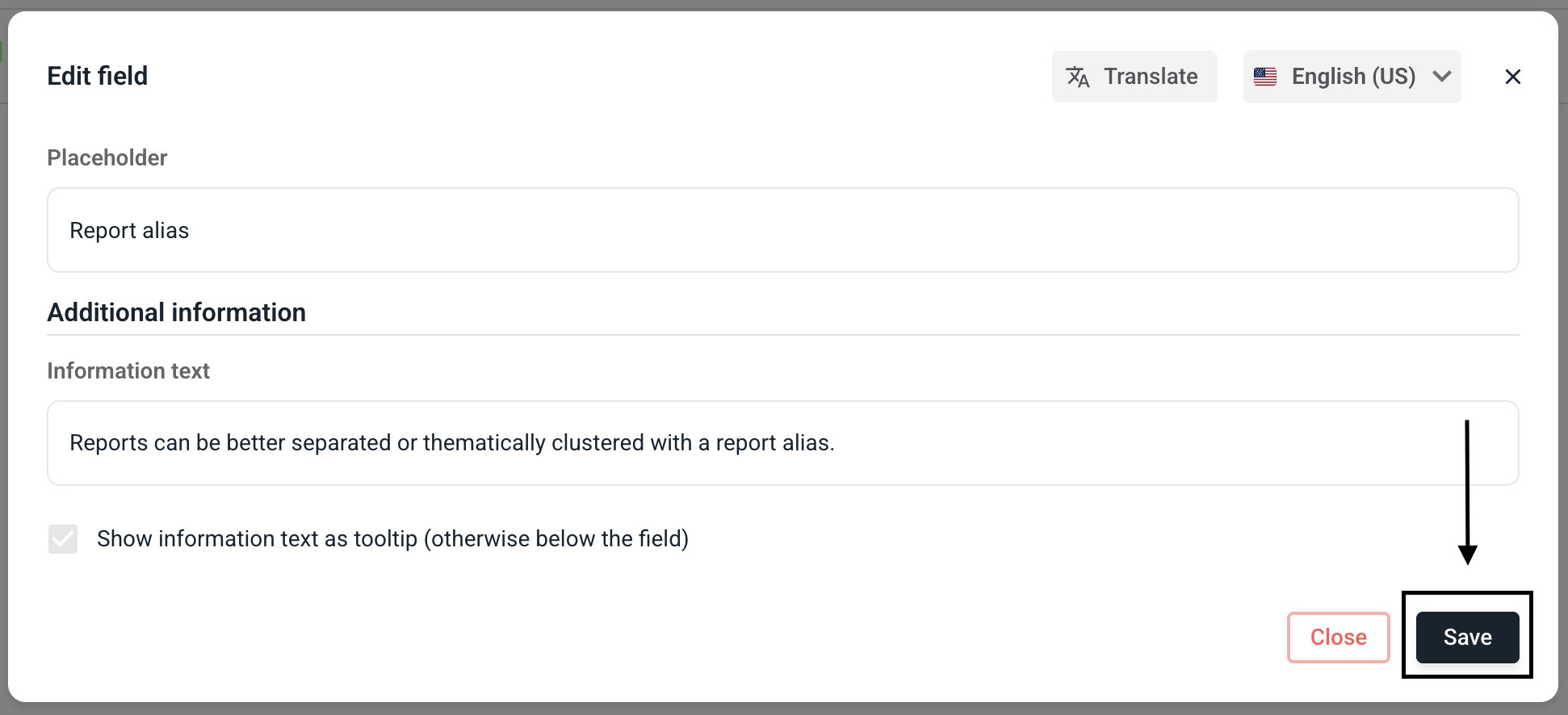Click the US flag icon
This screenshot has height=715, width=1568.
coord(1265,77)
